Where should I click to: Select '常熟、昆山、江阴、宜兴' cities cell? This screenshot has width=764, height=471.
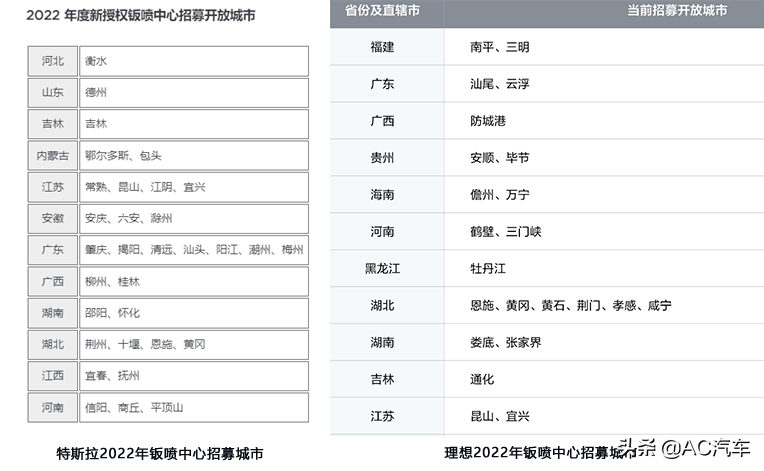click(x=194, y=187)
